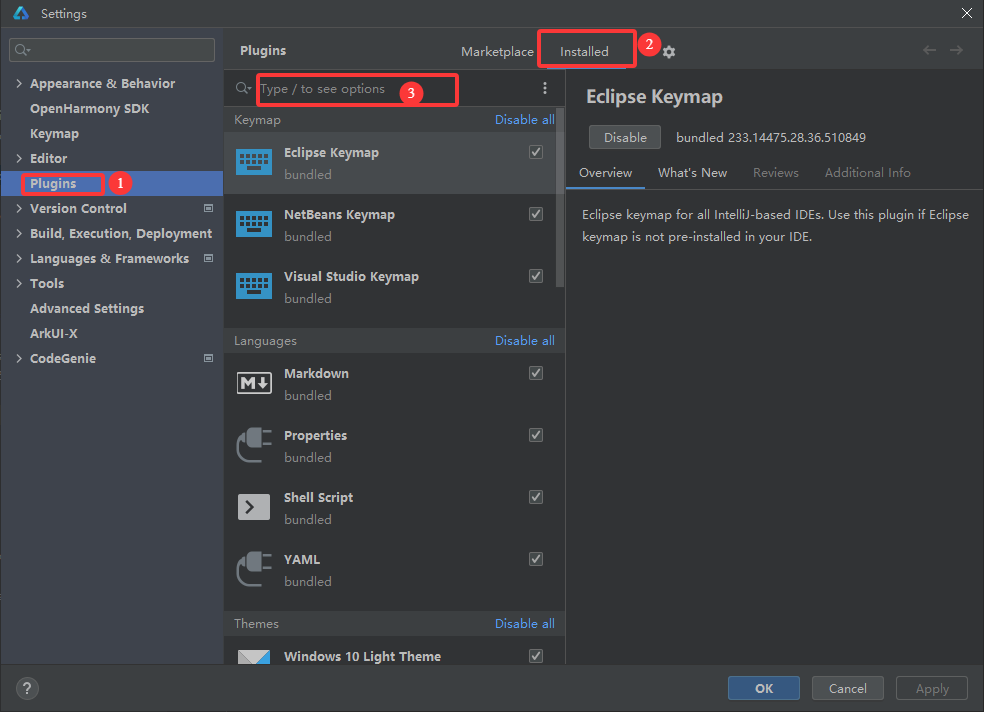Uncheck the Windows 10 Light Theme checkbox

536,656
